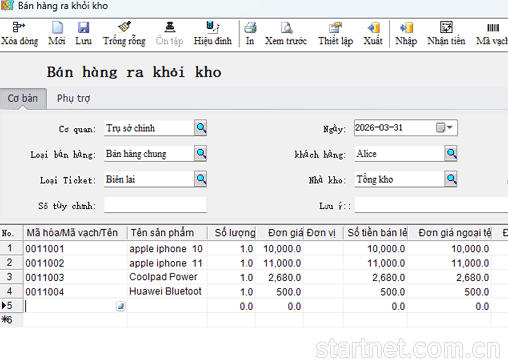Viewport: 508px width, 361px height.
Task: Open lookup for Nhà kho field
Action: [451, 179]
